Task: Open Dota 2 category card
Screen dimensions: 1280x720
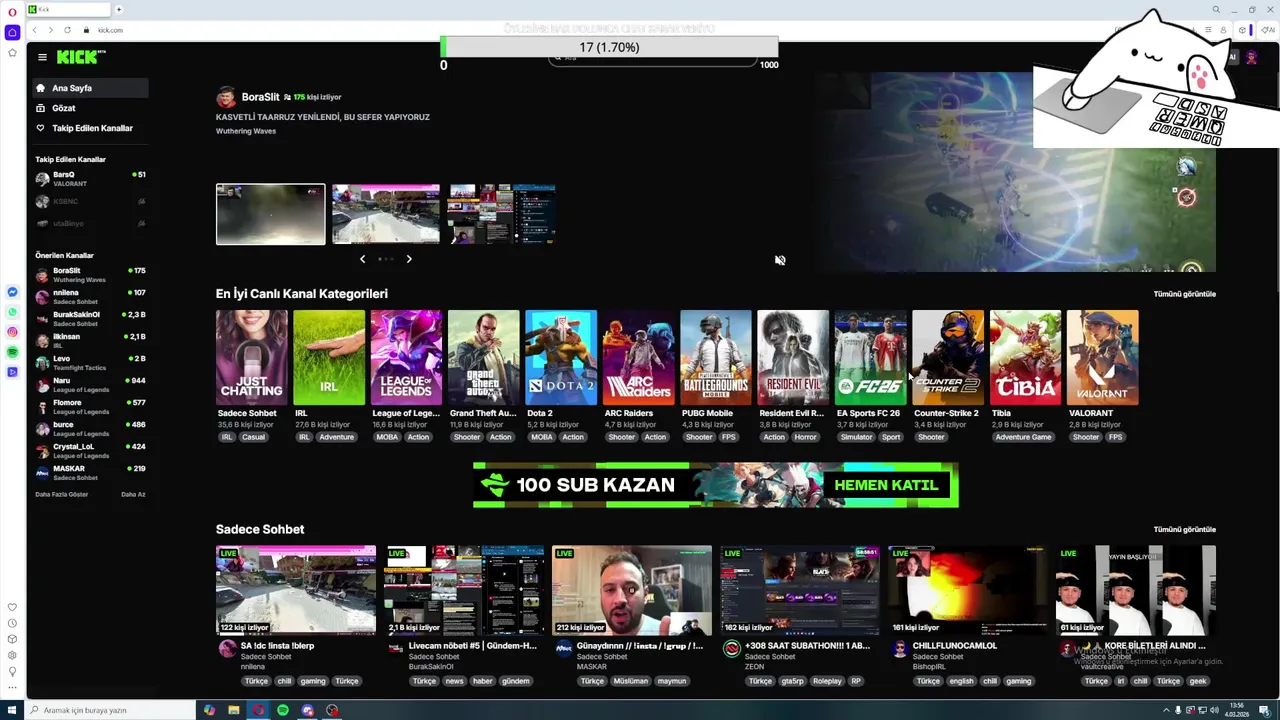Action: pyautogui.click(x=561, y=357)
